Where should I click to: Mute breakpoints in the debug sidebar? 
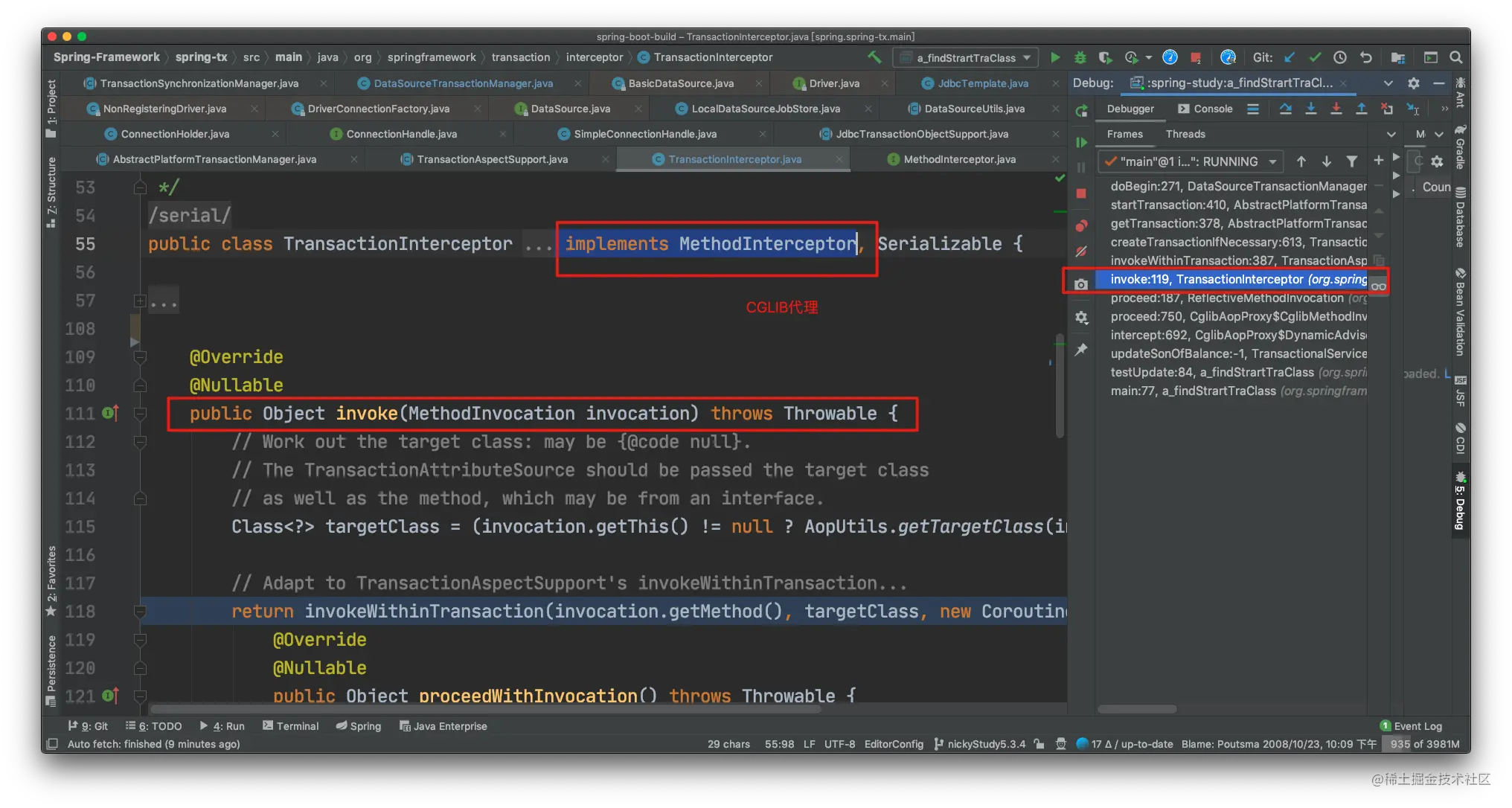point(1081,251)
